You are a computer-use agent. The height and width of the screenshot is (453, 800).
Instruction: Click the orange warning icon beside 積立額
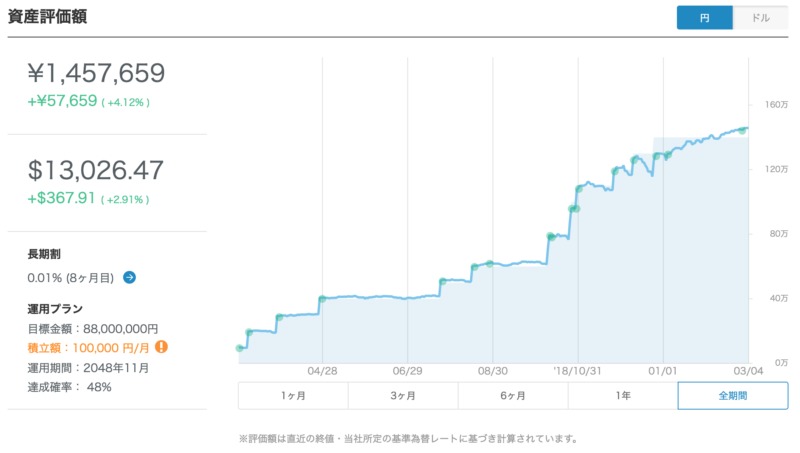161,347
